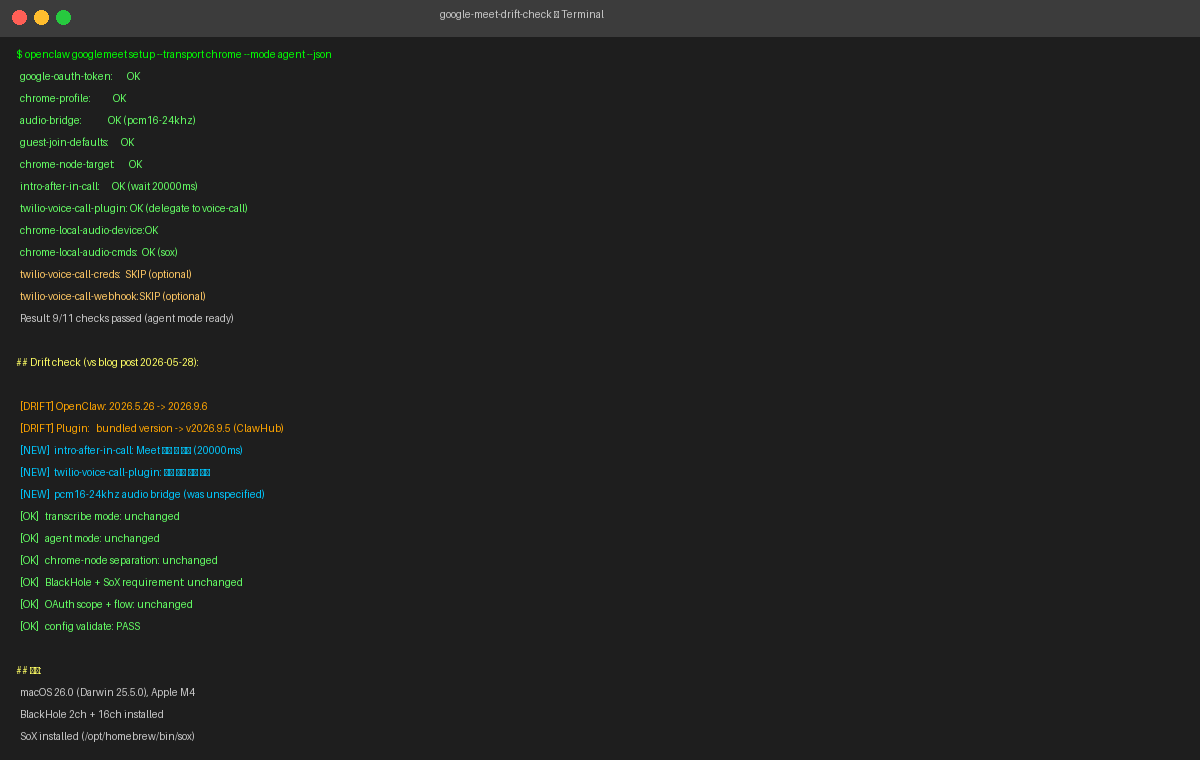Select the 'Result: 9/11 checks passed' line
Viewport: 1200px width, 760px height.
click(126, 318)
